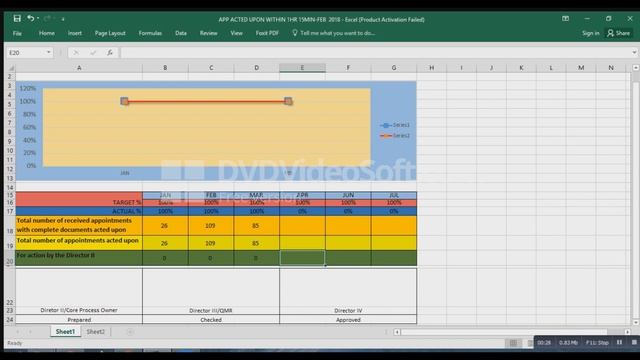
Task: Click the 100% axis label in chart
Action: tap(28, 101)
